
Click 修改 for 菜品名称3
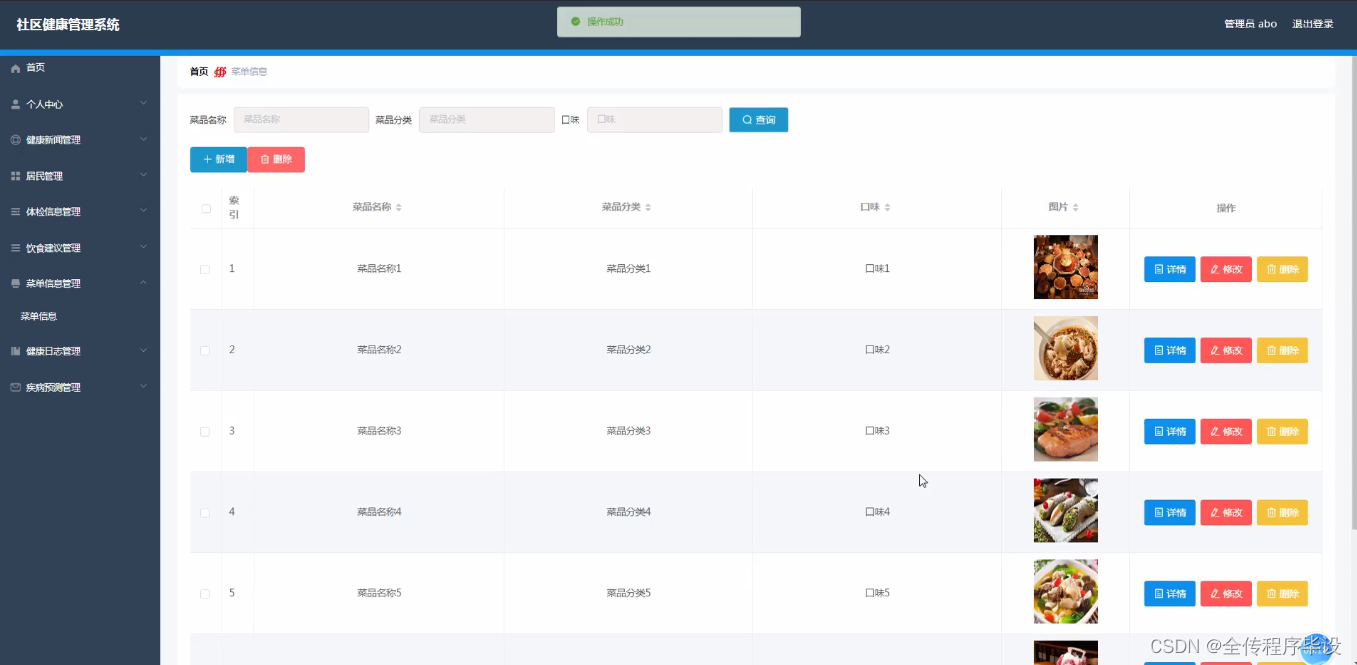(1226, 431)
